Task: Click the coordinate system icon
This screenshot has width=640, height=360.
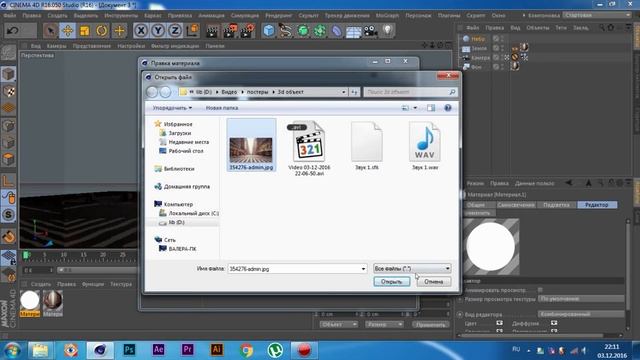Action: click(192, 31)
